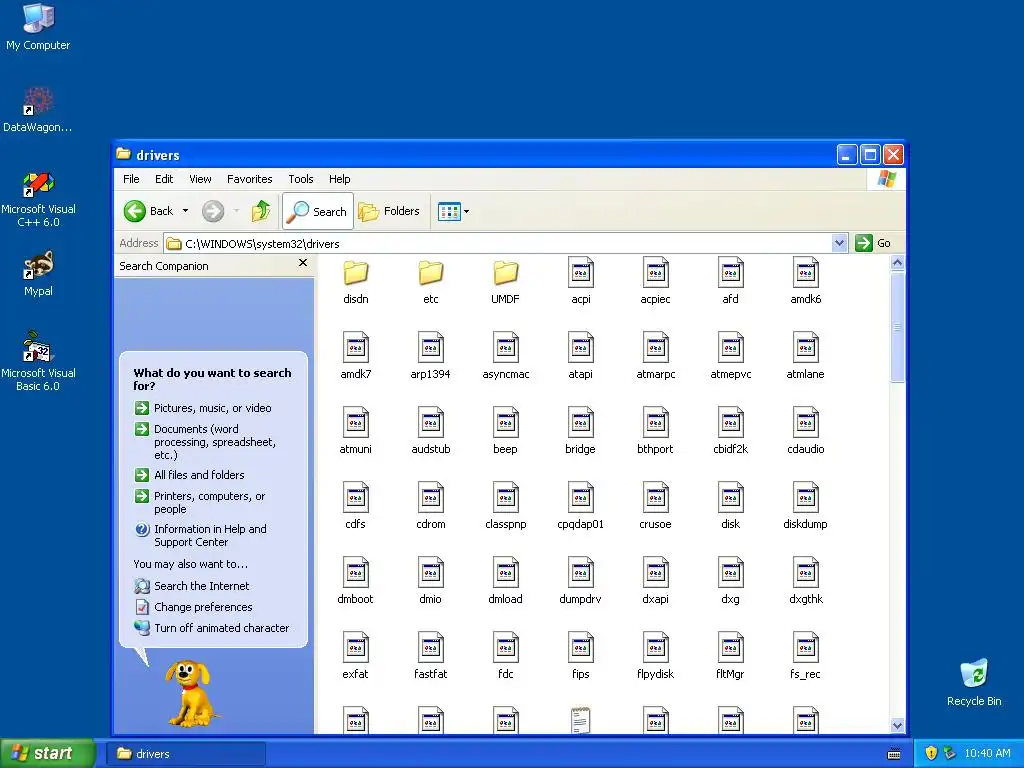Select the disdn folder
Image resolution: width=1024 pixels, height=768 pixels.
[356, 281]
